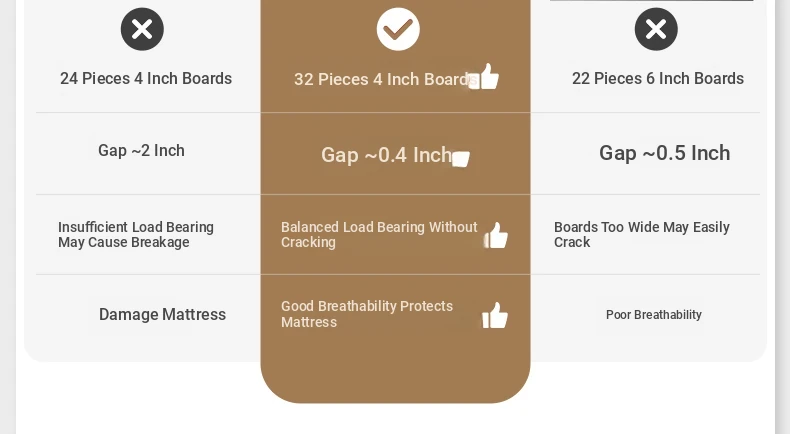The image size is (790, 434).
Task: Click "Good Breathability Protects Mattress" text
Action: (x=367, y=314)
